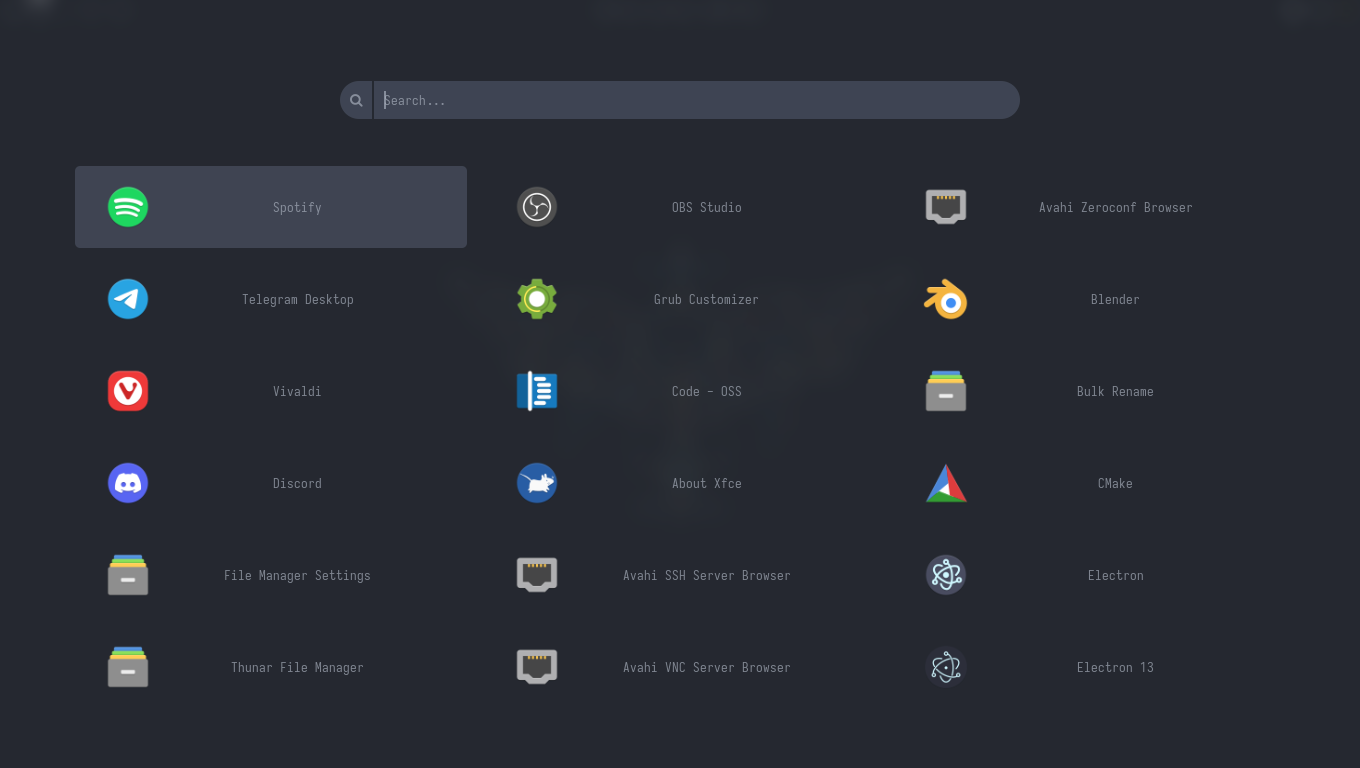
Task: Open Code - OSS blue icon
Action: pyautogui.click(x=537, y=391)
